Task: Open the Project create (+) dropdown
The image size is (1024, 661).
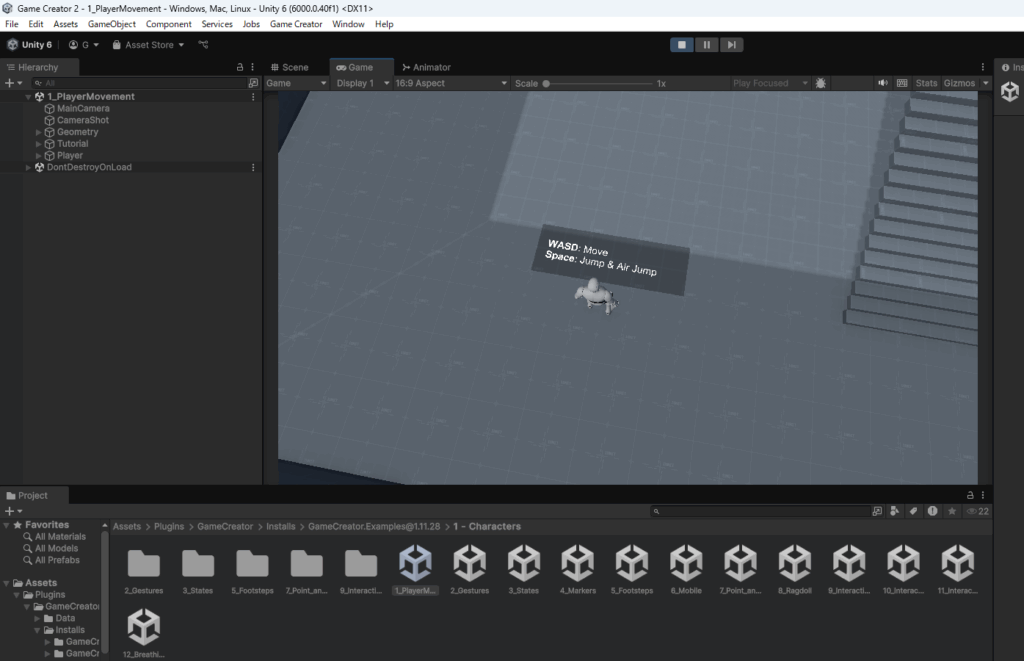Action: tap(14, 511)
